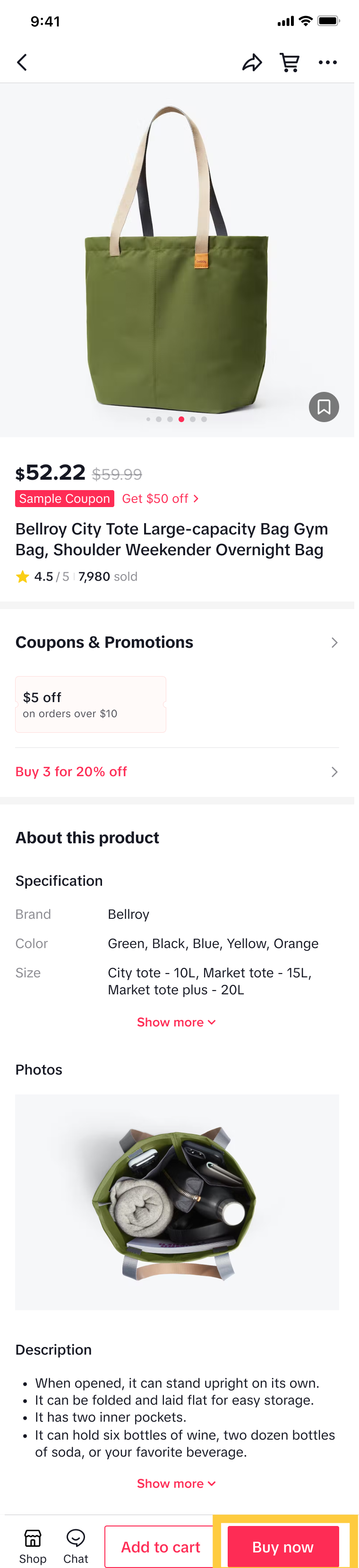This screenshot has height=1568, width=359.
Task: Tap the Chat icon in bottom bar
Action: point(76,1544)
